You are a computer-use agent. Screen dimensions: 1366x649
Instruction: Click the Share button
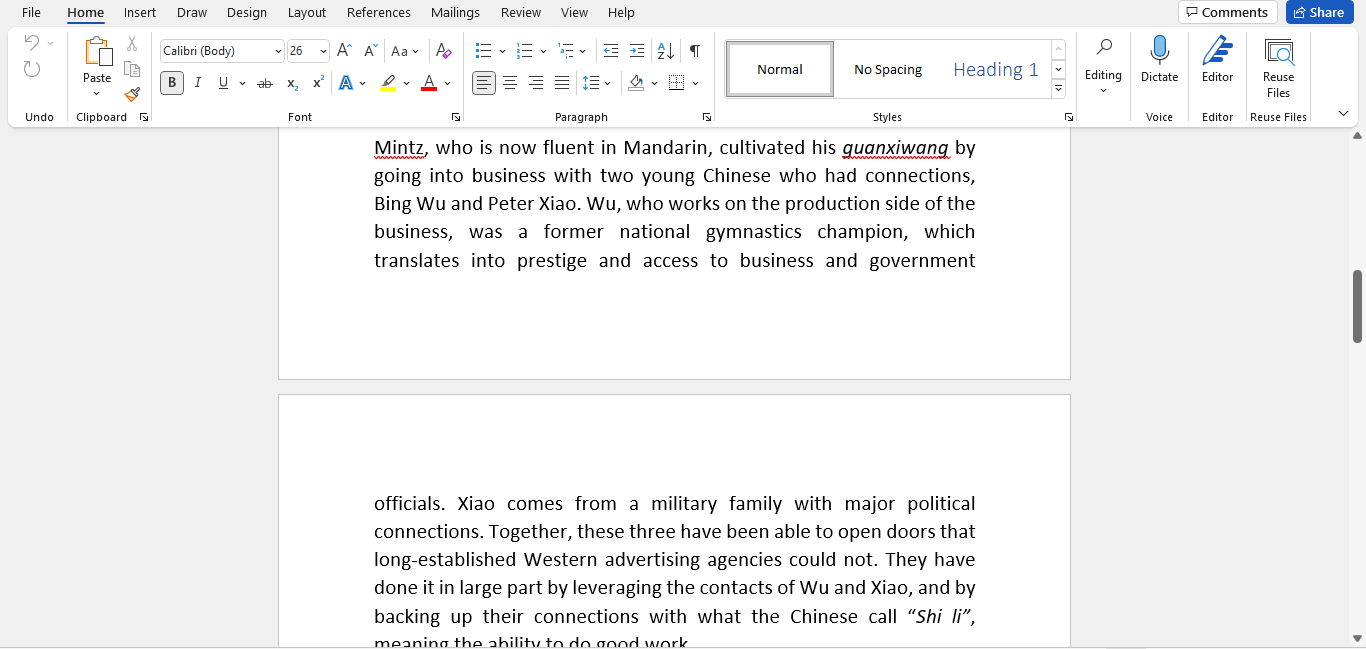pos(1319,12)
